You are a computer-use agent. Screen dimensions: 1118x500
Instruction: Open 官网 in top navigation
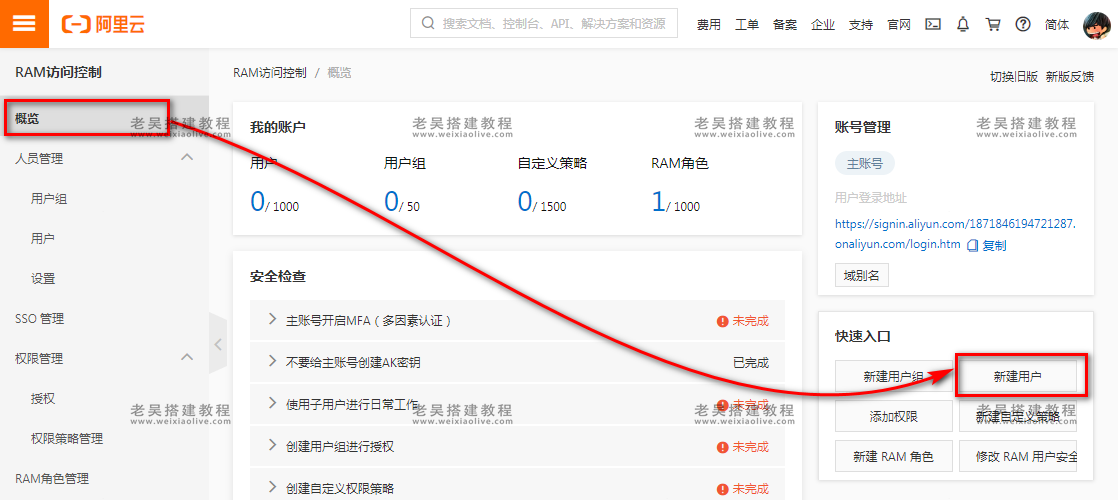(899, 24)
